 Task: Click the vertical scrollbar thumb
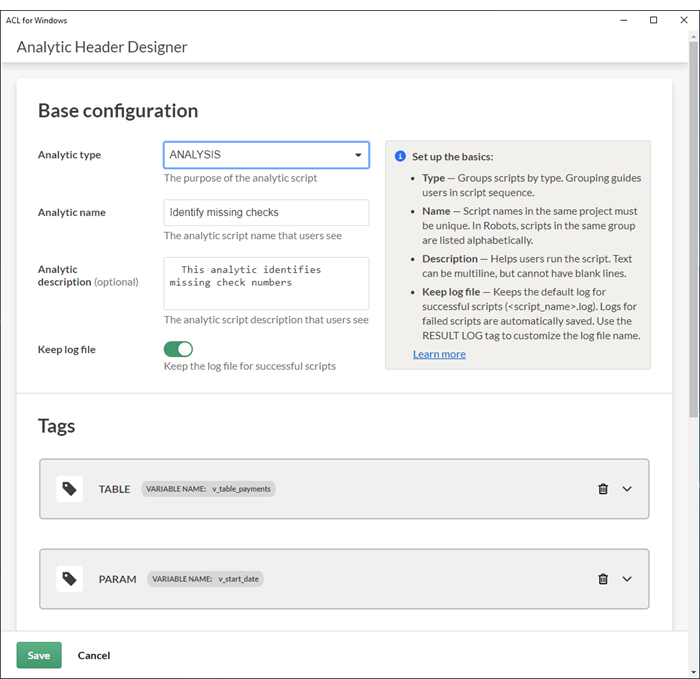[x=694, y=230]
